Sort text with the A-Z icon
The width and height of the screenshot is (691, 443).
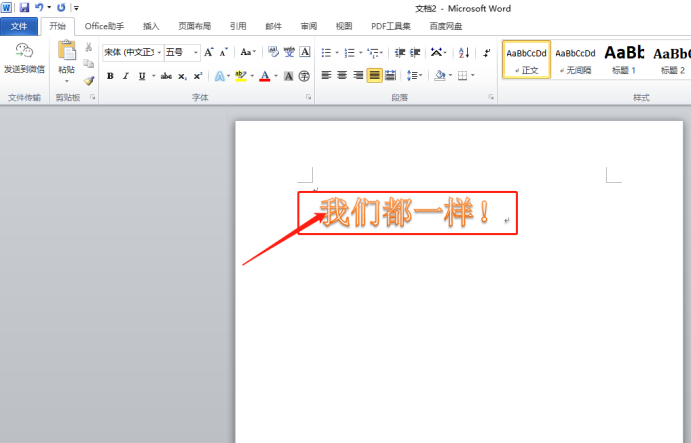pos(464,53)
